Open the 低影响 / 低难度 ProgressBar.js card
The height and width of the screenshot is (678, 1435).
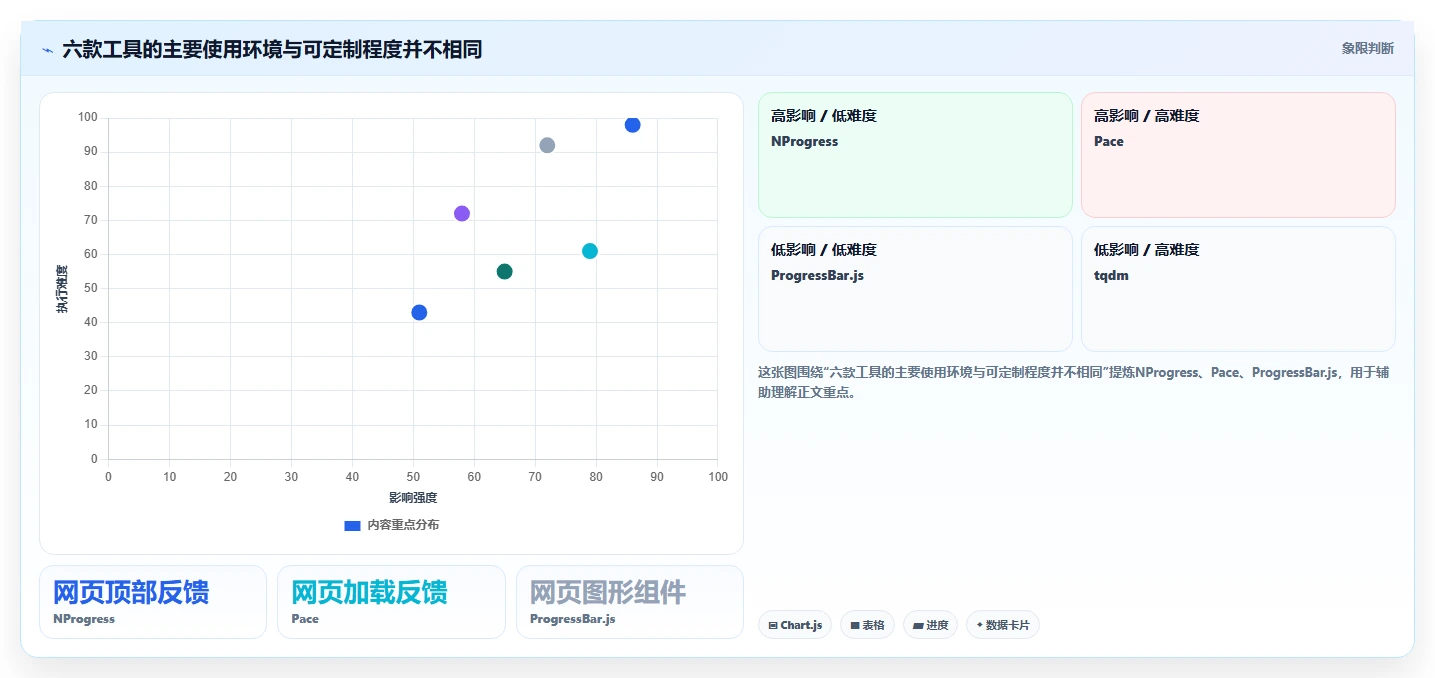pos(915,289)
